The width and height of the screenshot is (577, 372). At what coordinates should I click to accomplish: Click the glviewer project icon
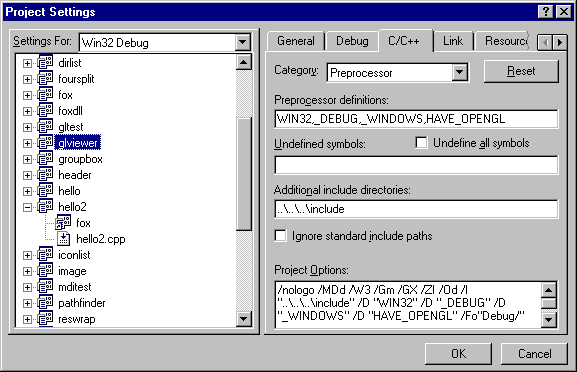[x=45, y=143]
